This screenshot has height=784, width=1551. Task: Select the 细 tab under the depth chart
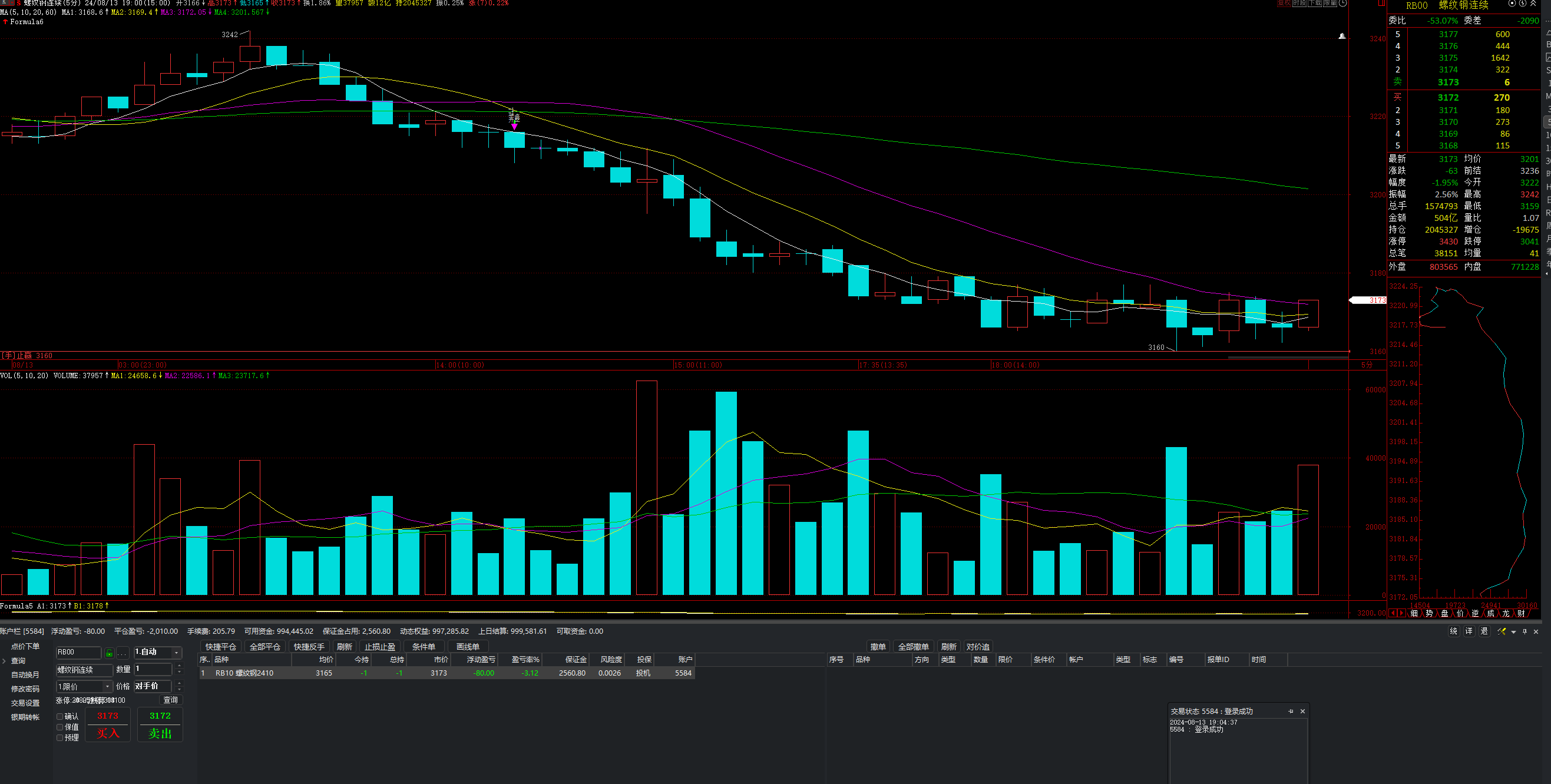1414,613
